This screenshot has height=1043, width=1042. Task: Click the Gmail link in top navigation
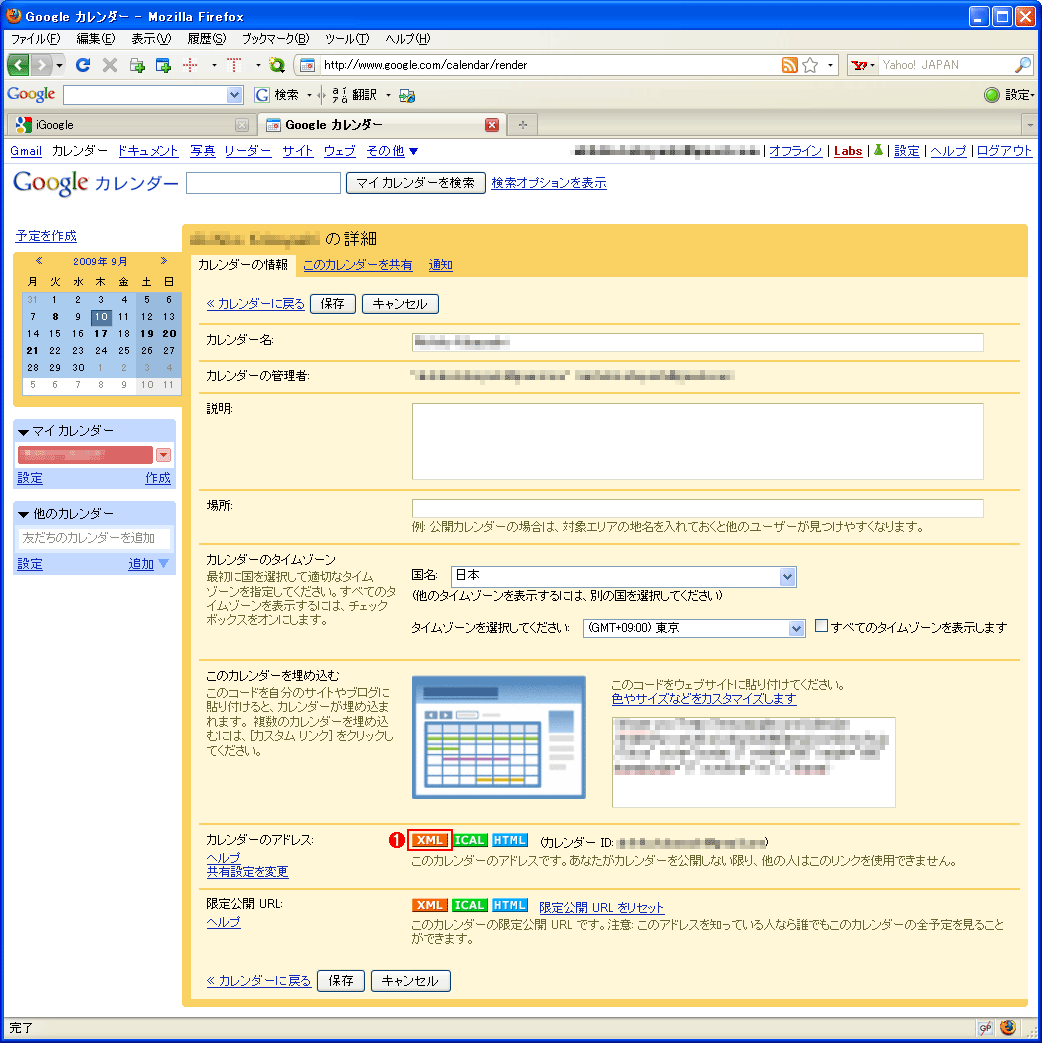coord(26,151)
